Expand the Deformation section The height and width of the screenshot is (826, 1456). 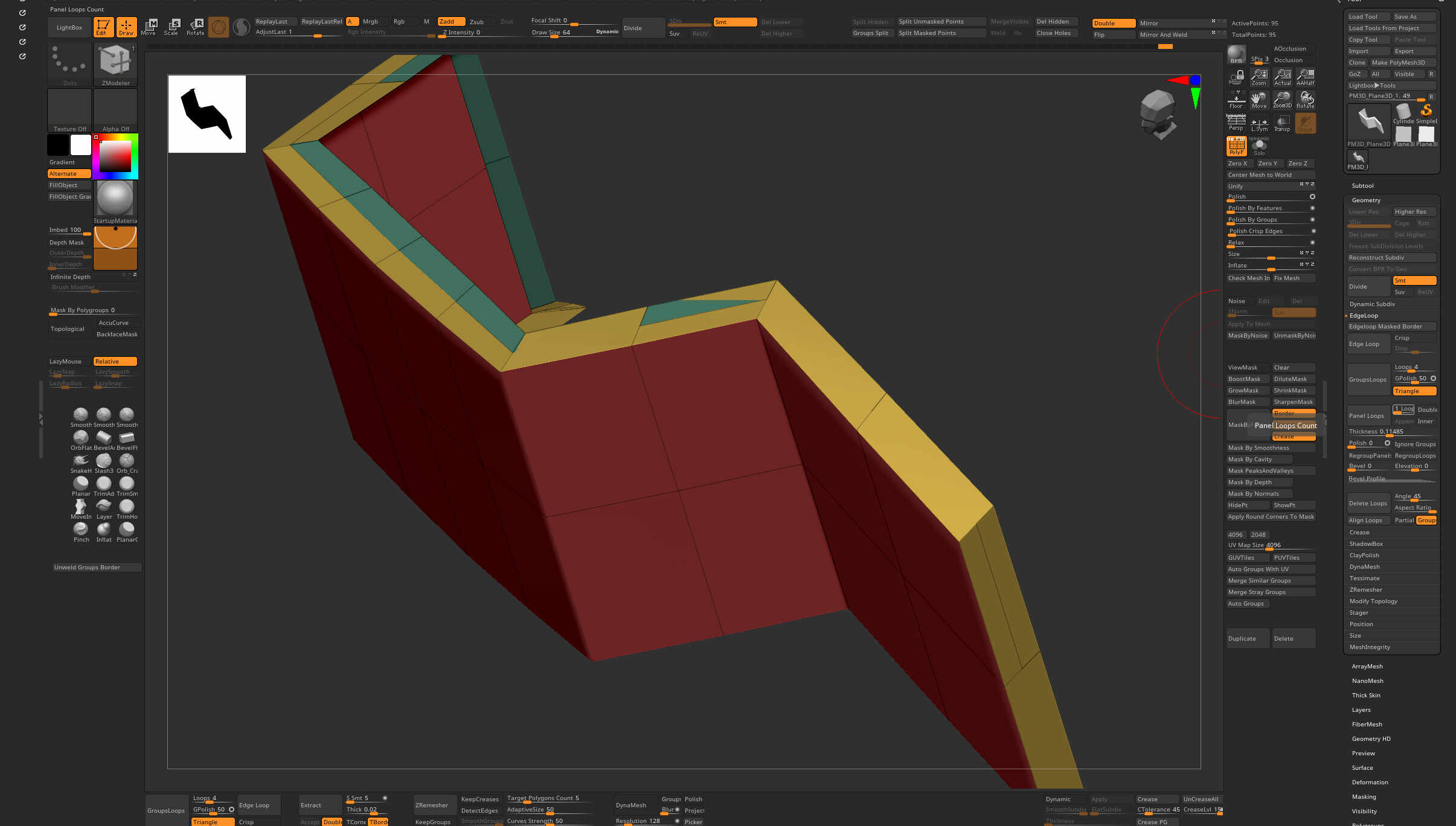click(1370, 783)
